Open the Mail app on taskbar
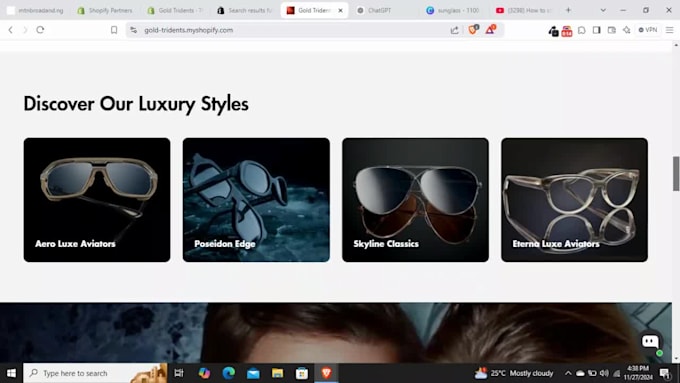This screenshot has width=680, height=383. pyautogui.click(x=253, y=373)
